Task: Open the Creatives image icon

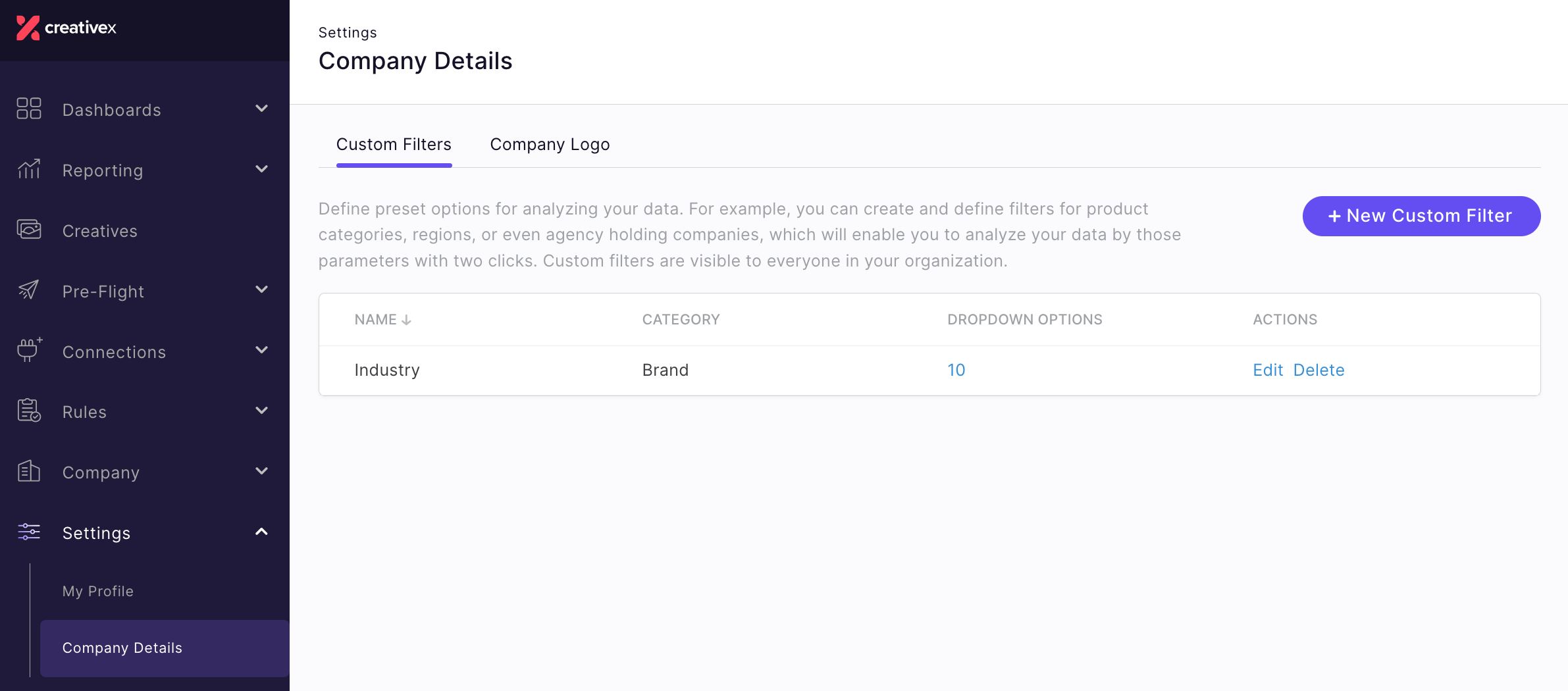Action: pyautogui.click(x=29, y=230)
